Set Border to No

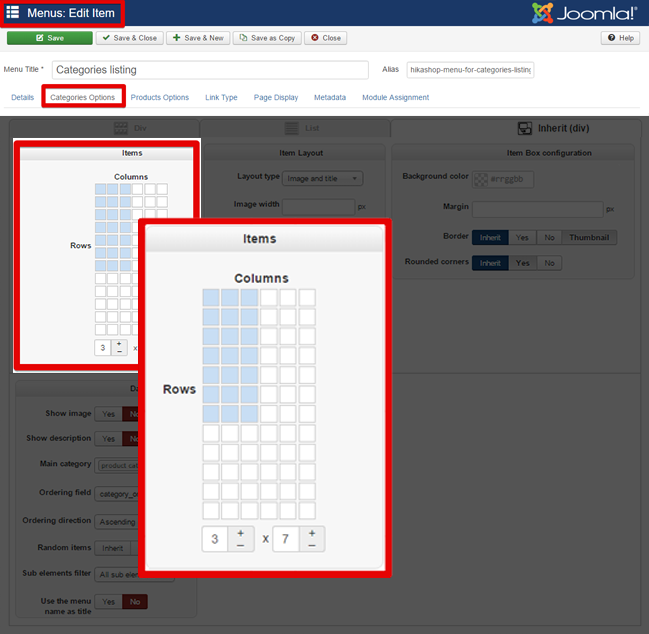click(549, 238)
